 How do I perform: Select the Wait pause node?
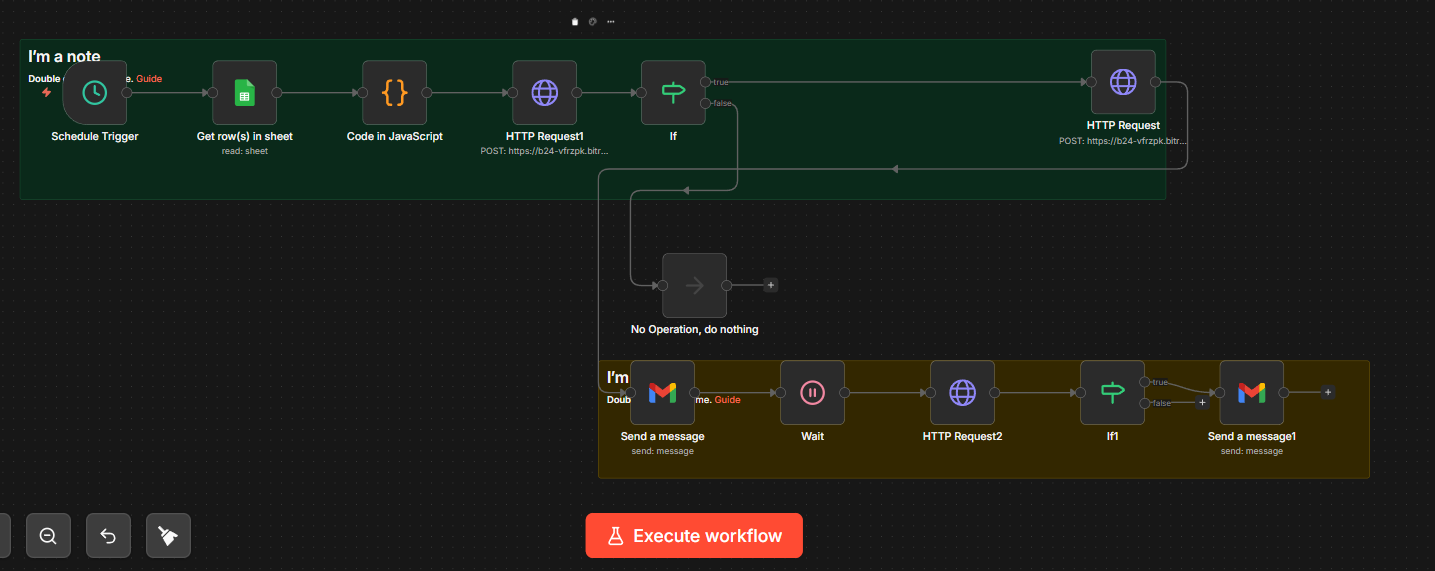812,393
